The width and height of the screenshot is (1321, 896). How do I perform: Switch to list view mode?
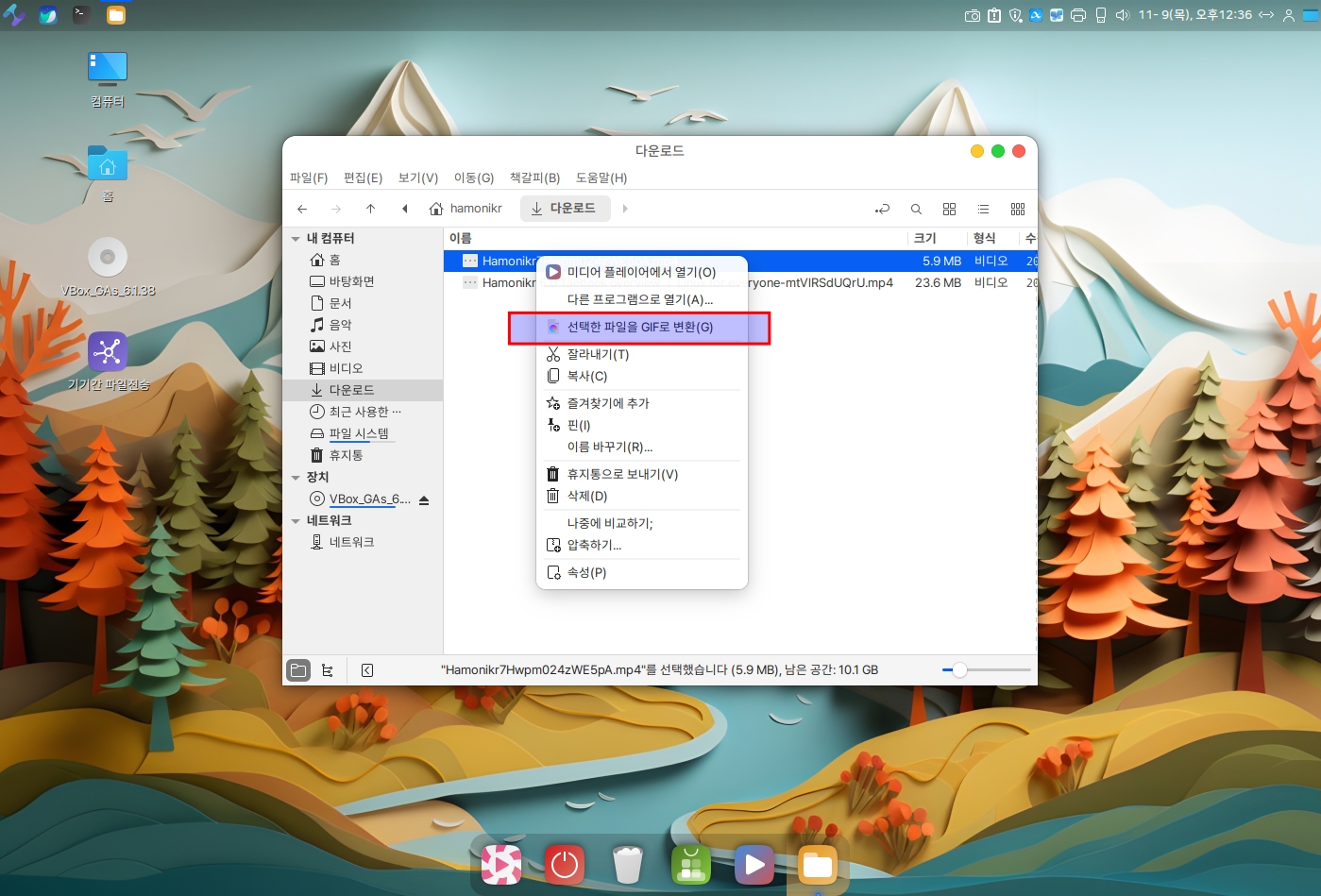click(983, 209)
